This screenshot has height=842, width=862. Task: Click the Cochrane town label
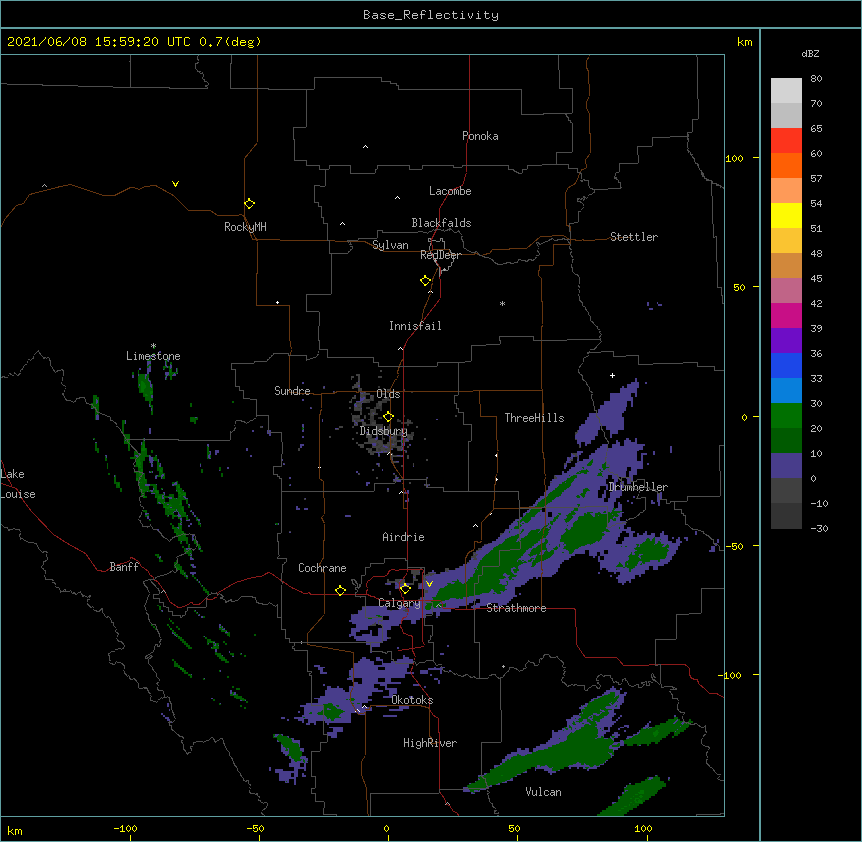(322, 568)
